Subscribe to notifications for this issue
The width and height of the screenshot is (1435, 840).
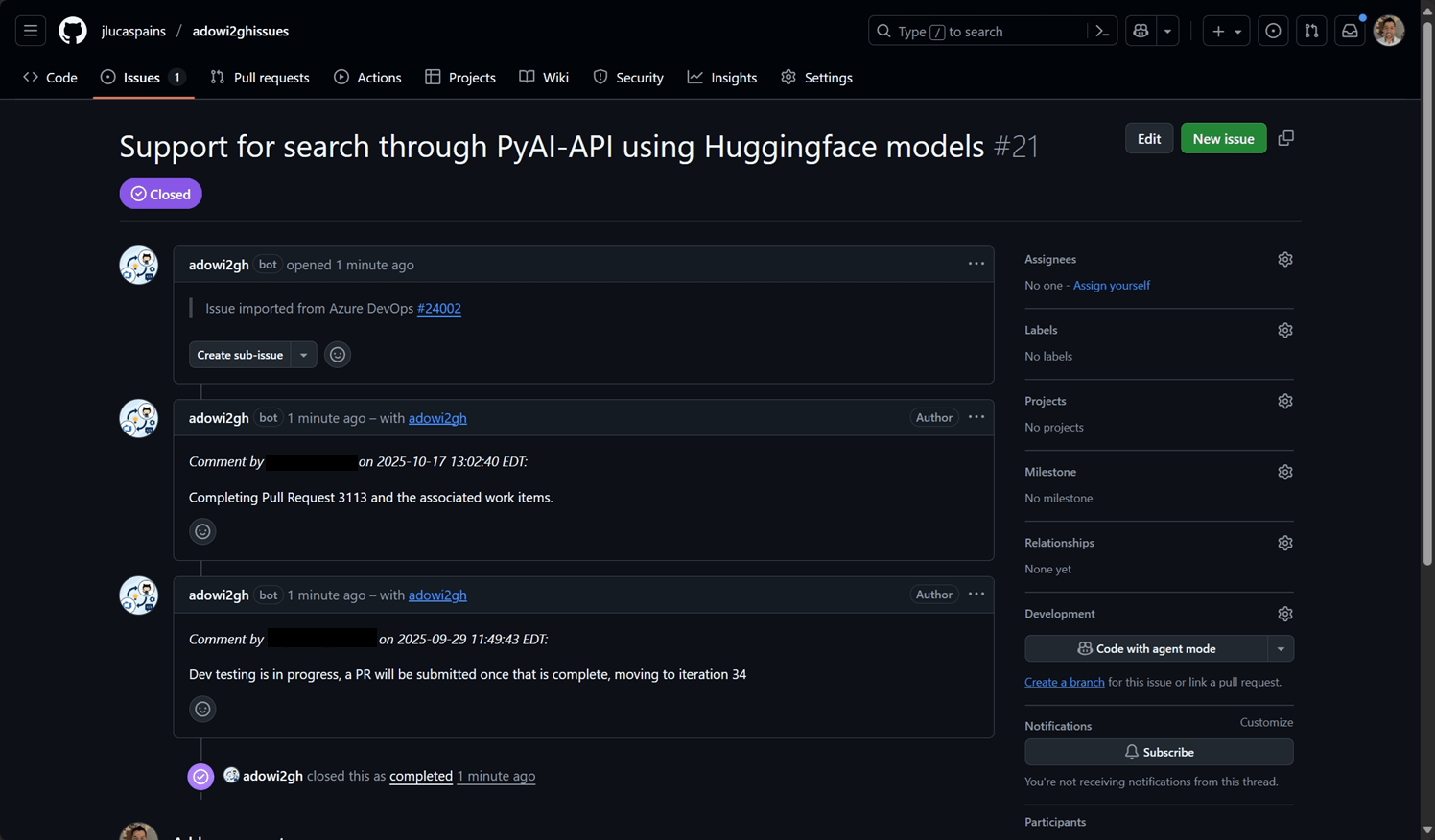pyautogui.click(x=1159, y=752)
